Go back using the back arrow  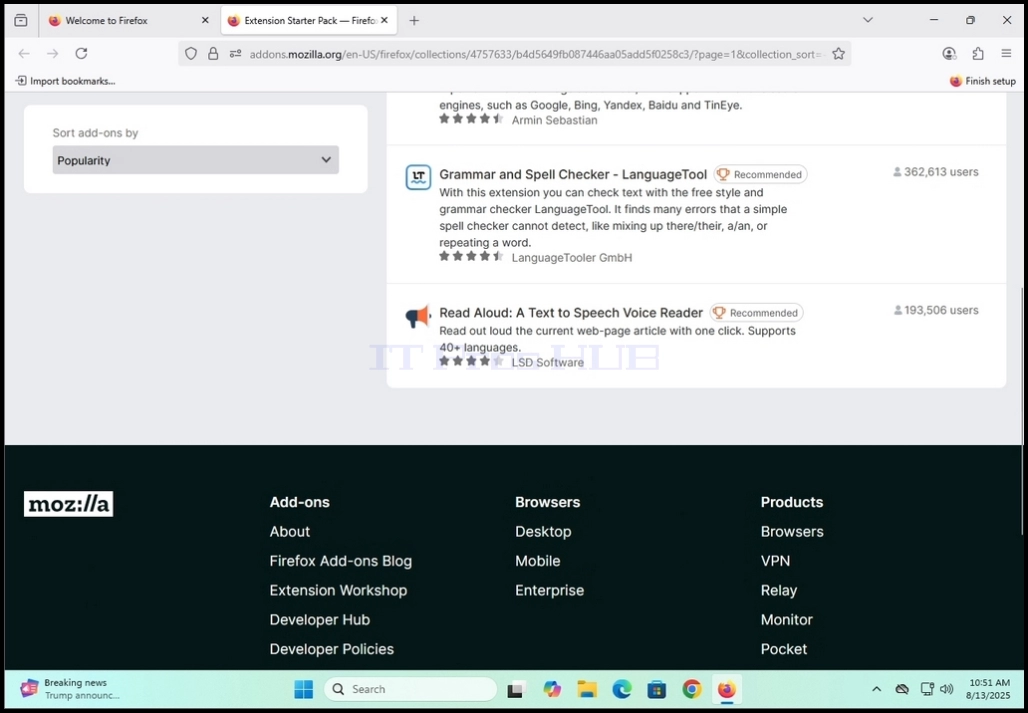pyautogui.click(x=24, y=54)
